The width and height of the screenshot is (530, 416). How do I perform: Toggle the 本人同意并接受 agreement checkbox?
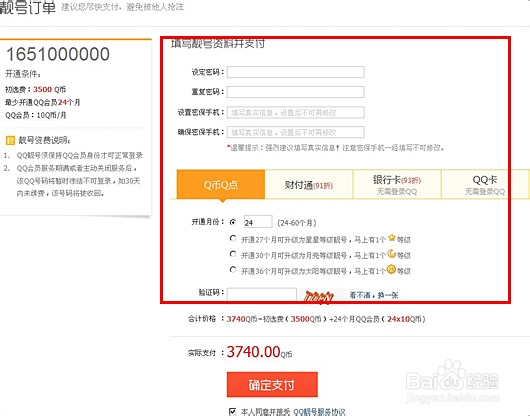[232, 411]
